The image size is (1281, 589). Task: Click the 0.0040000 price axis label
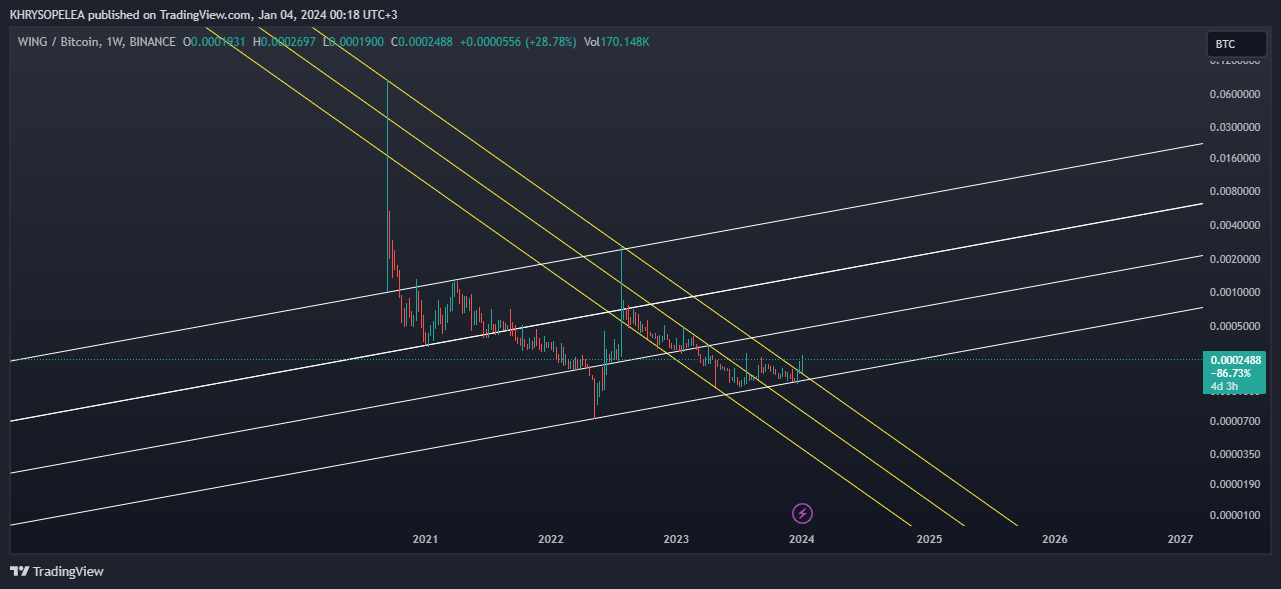point(1235,226)
